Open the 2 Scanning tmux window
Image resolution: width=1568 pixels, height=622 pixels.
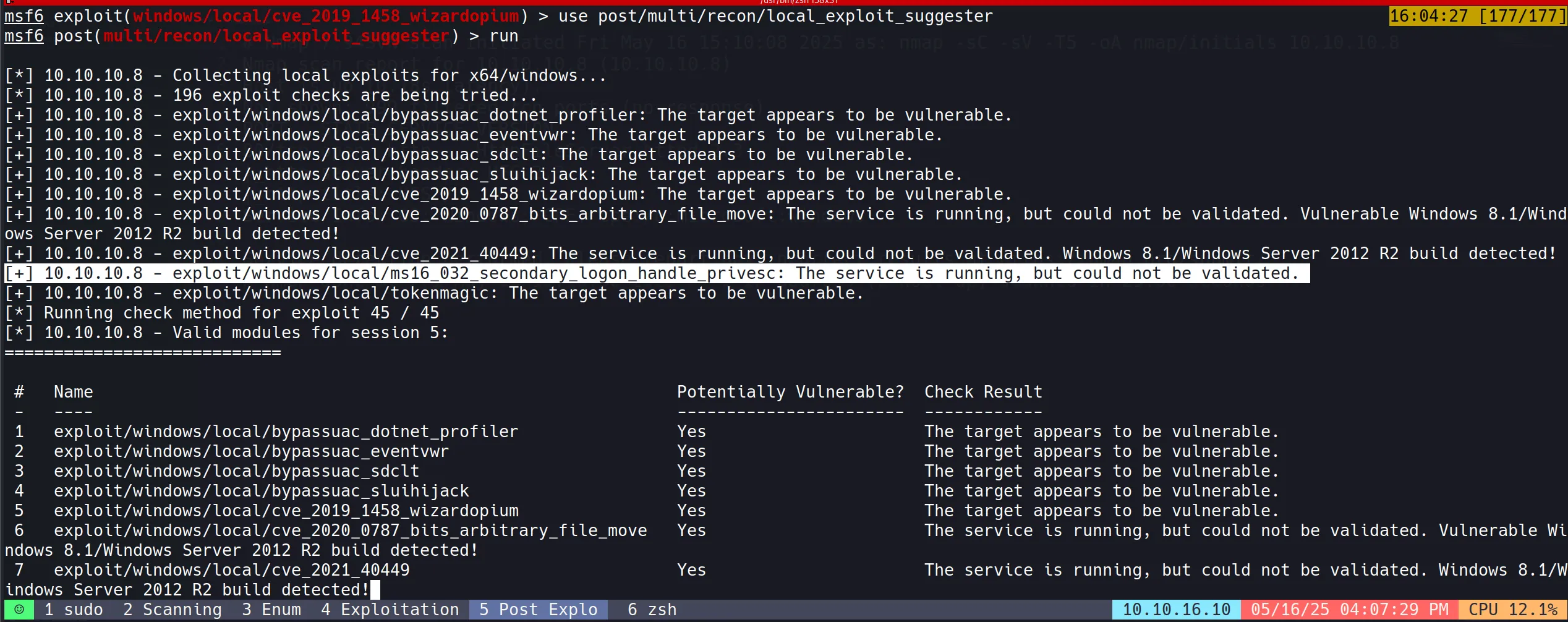click(x=172, y=610)
